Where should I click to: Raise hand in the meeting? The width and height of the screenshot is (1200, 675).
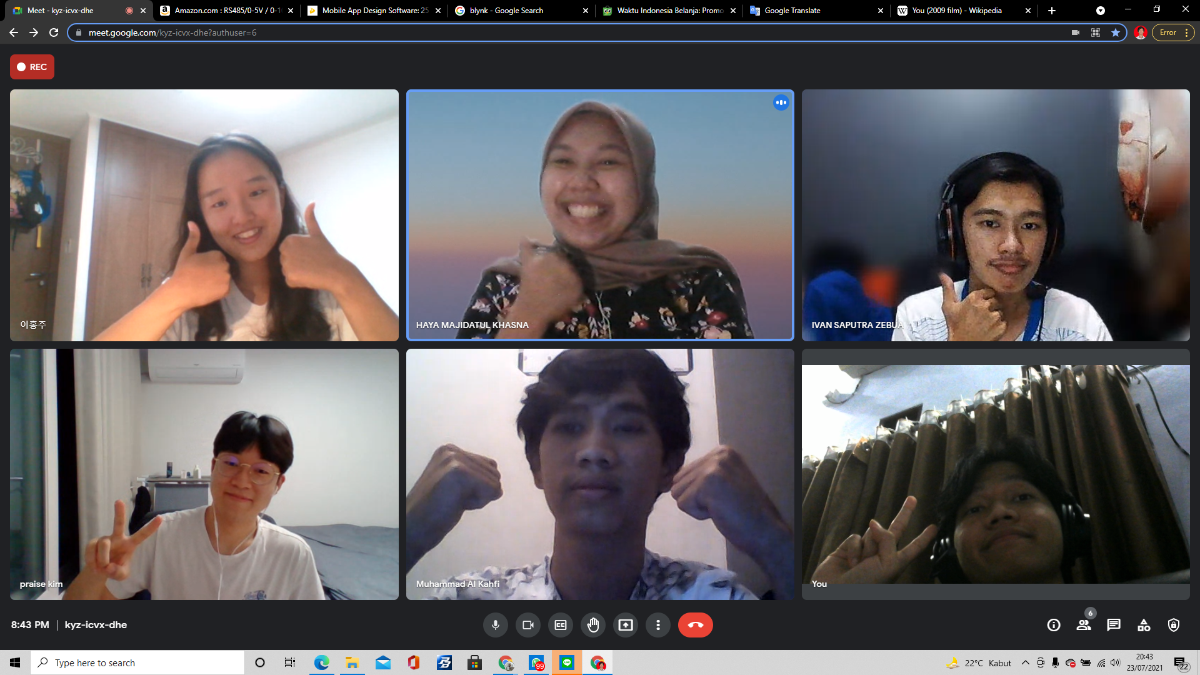pos(593,625)
